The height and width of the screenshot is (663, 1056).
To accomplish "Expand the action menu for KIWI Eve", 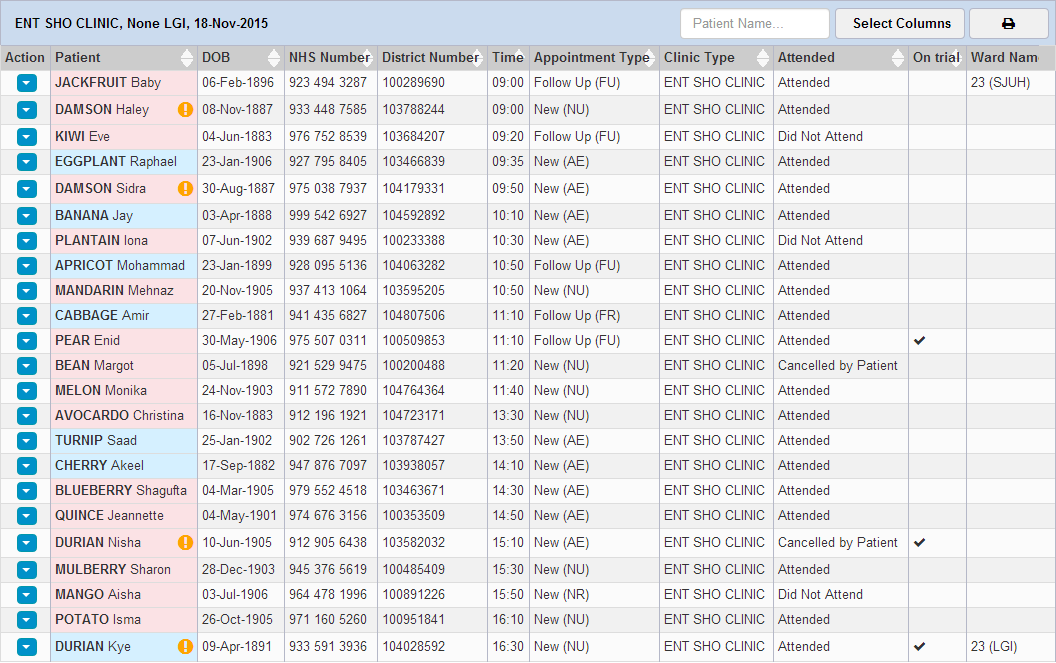I will [x=26, y=137].
